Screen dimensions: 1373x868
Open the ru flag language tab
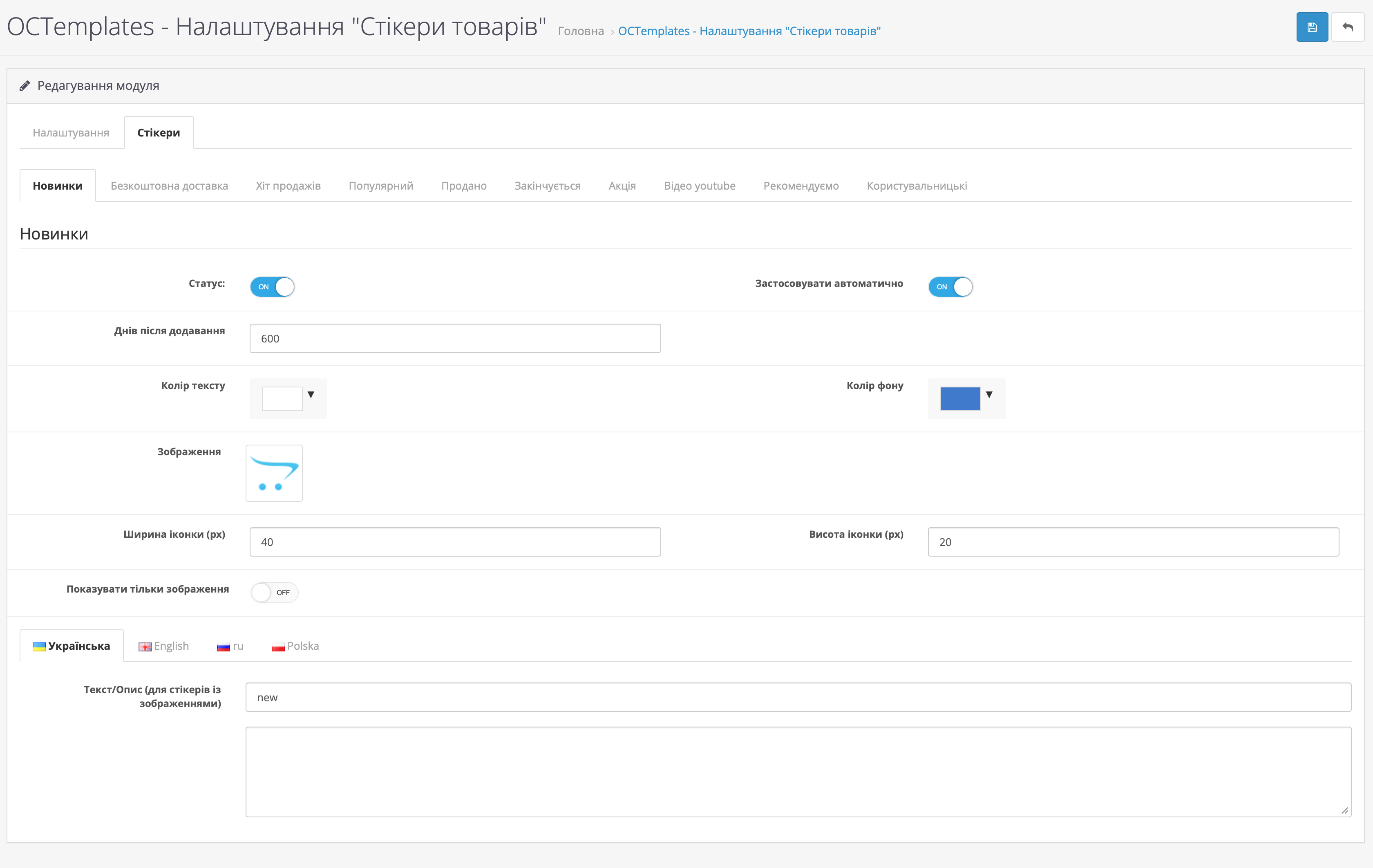point(230,646)
